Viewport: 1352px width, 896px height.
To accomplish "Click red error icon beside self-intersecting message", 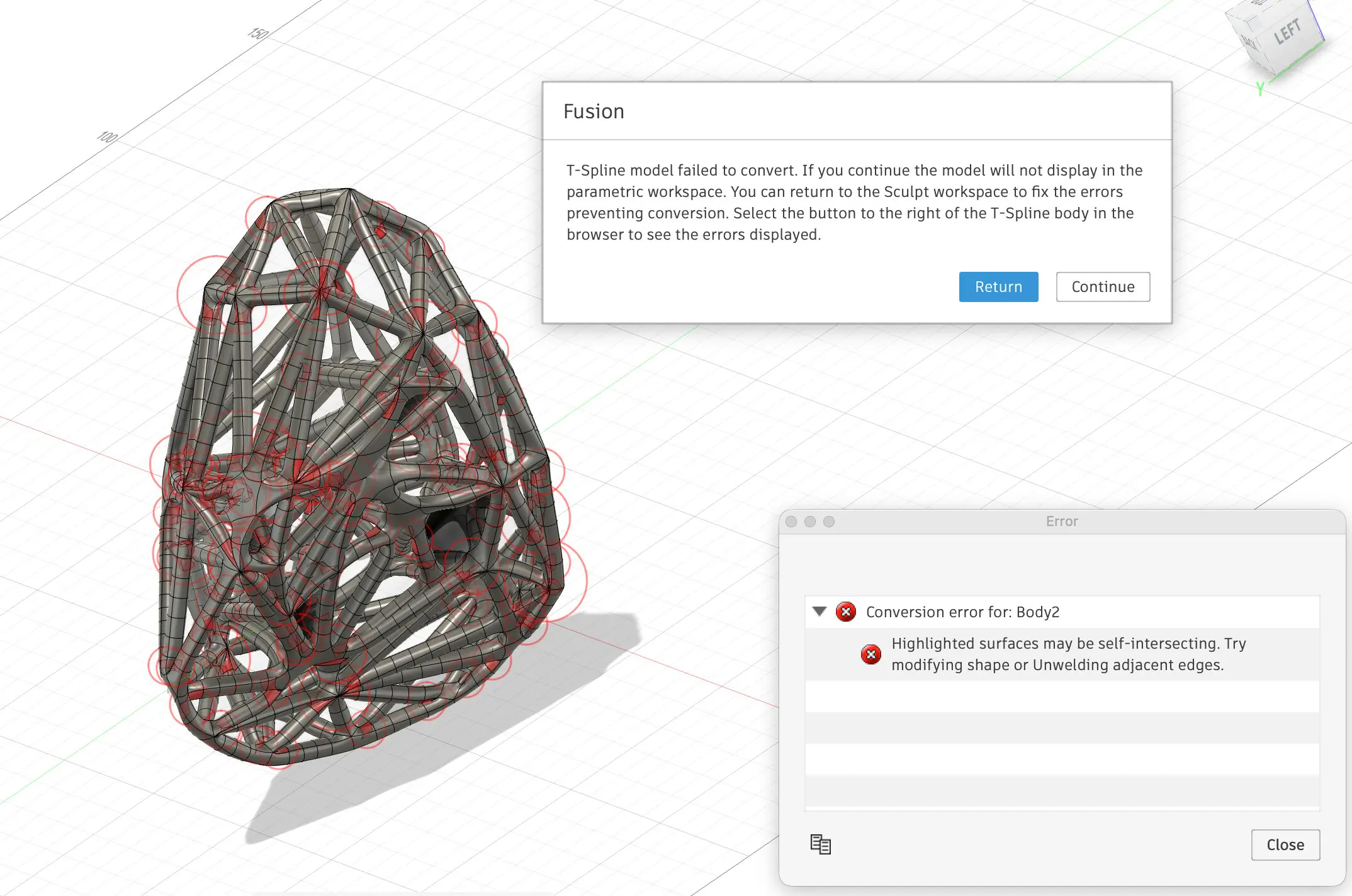I will click(x=870, y=654).
